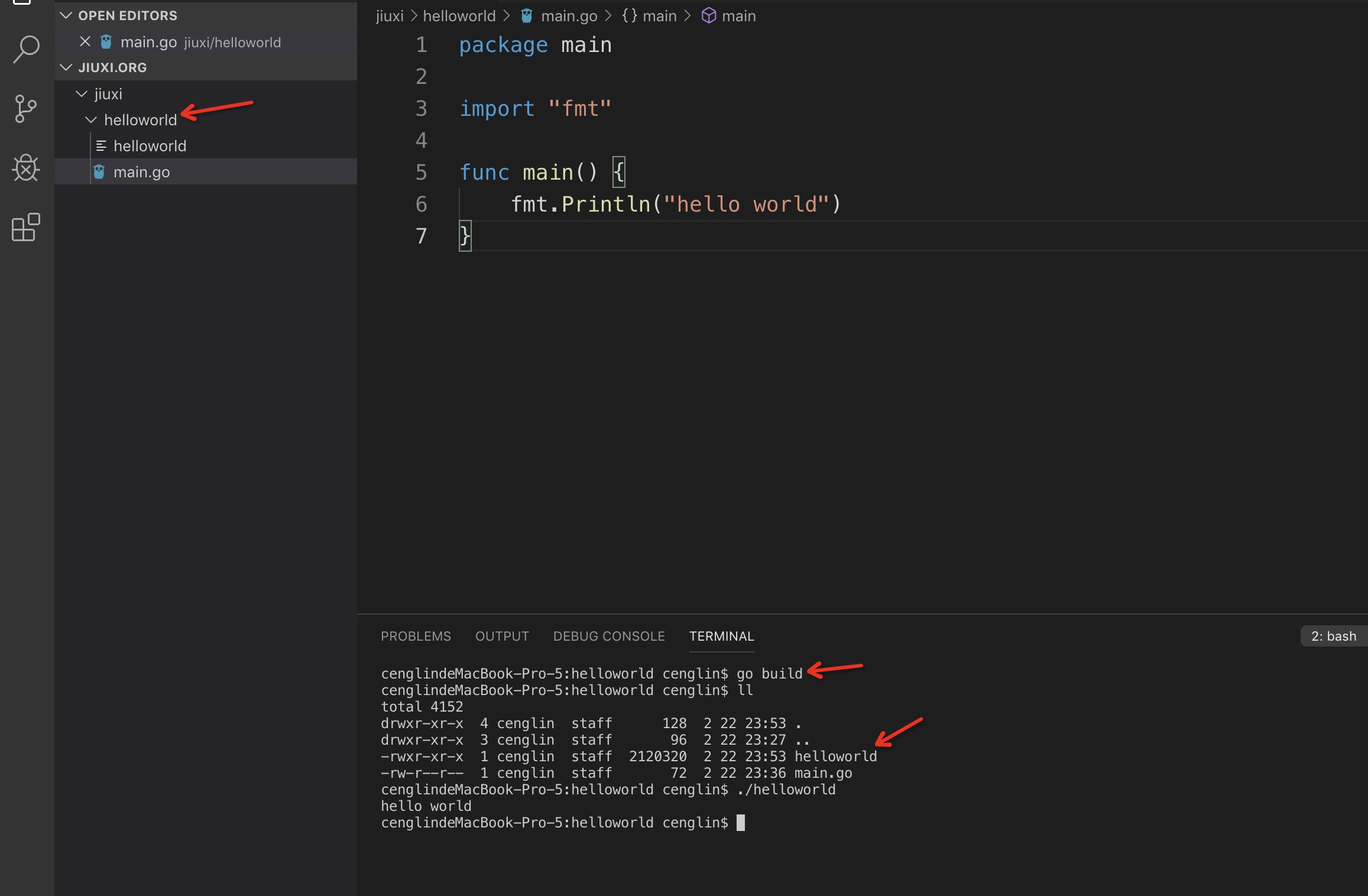Click the last 'main' function breadcrumb

(738, 16)
